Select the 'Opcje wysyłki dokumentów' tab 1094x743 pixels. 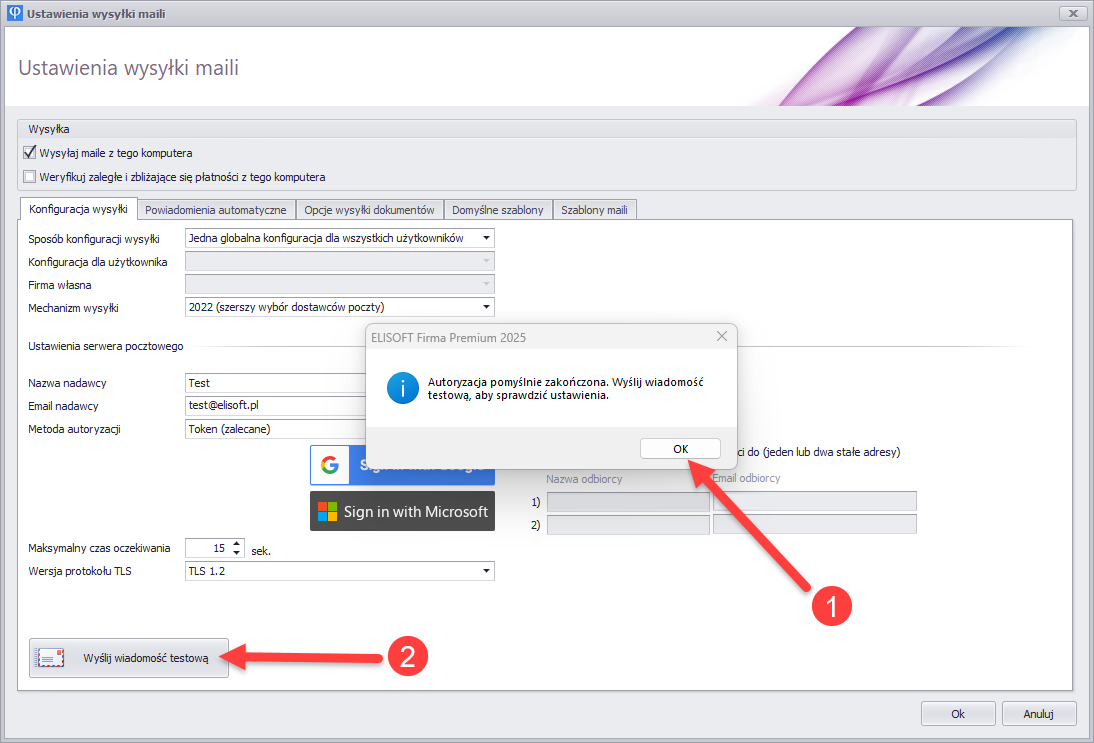tap(369, 210)
